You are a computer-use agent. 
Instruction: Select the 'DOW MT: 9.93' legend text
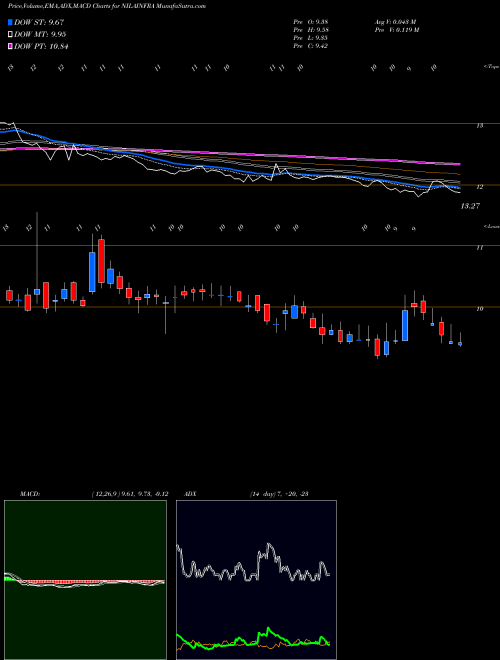click(x=40, y=35)
